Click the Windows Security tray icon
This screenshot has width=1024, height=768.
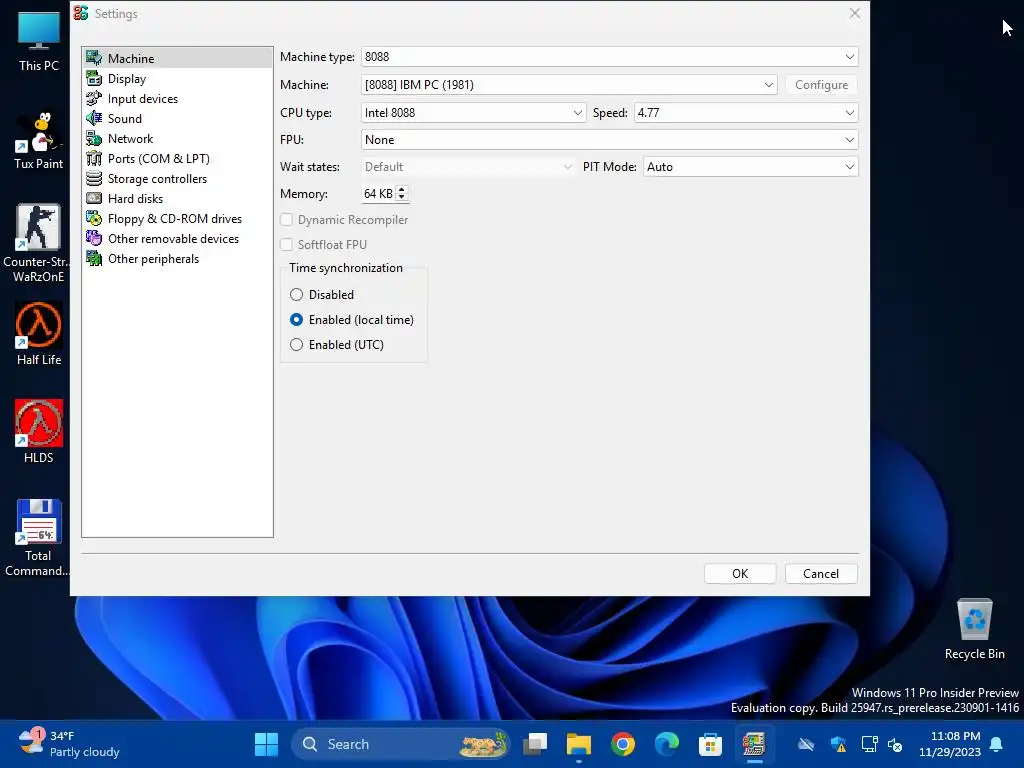tap(839, 744)
